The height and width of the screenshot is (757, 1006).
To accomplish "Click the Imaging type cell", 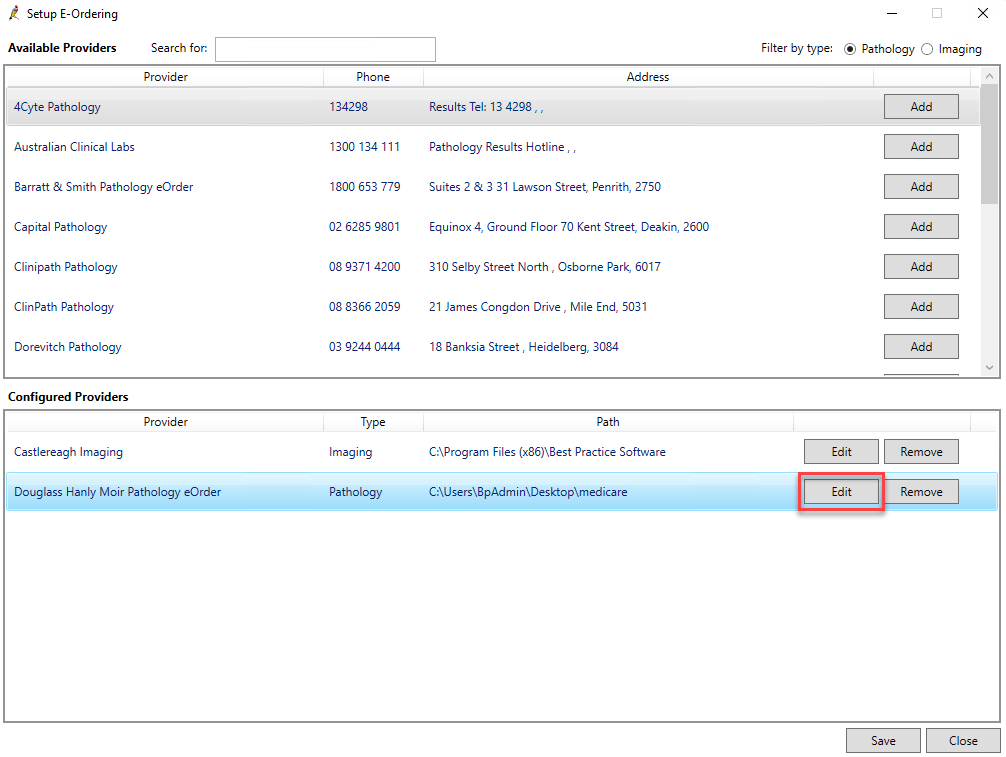I will point(350,452).
